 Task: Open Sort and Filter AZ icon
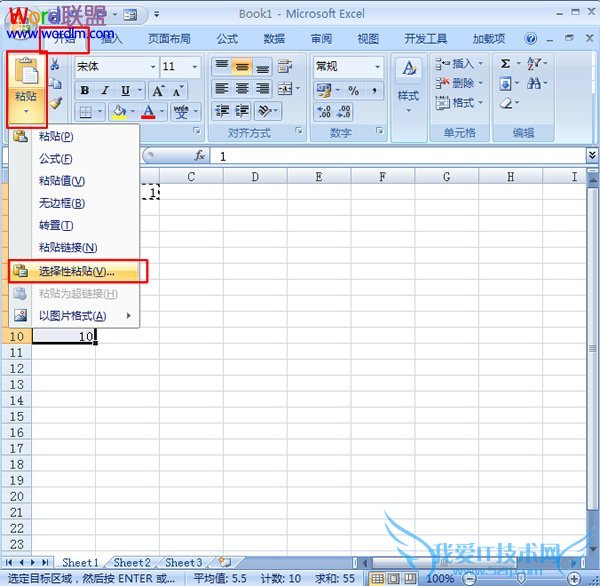click(x=533, y=63)
